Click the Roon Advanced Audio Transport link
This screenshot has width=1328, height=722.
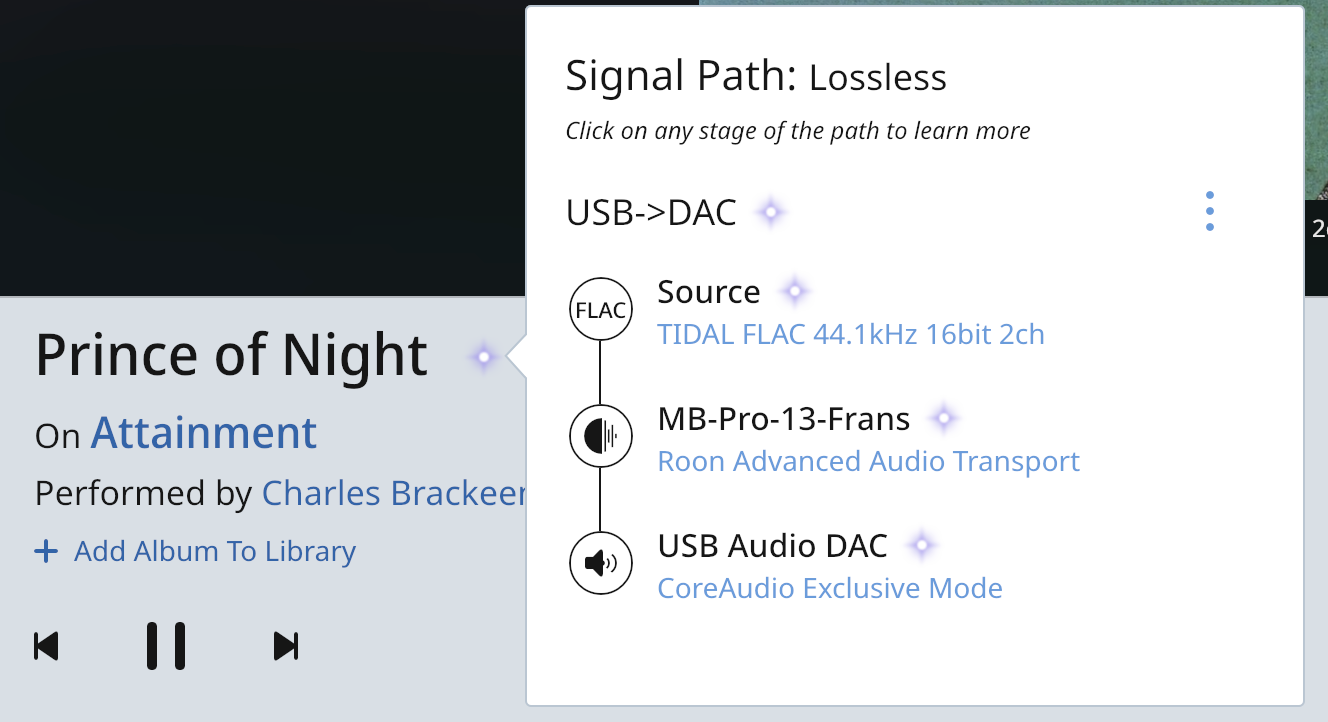[868, 461]
